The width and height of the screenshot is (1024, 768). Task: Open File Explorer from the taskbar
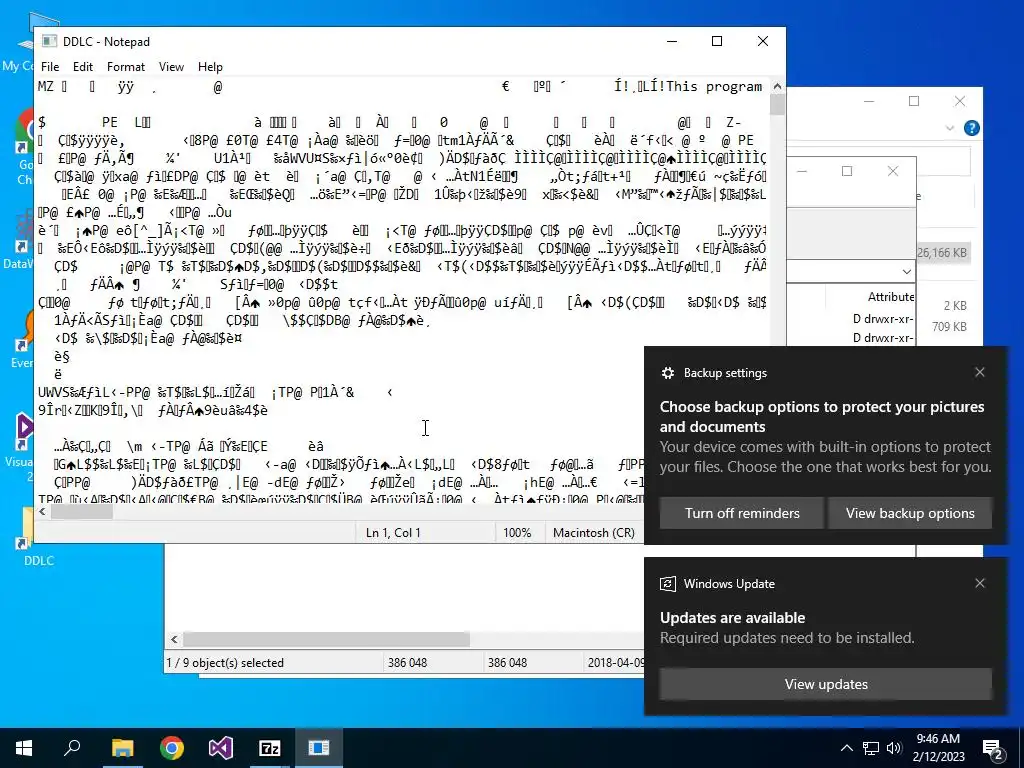[122, 748]
